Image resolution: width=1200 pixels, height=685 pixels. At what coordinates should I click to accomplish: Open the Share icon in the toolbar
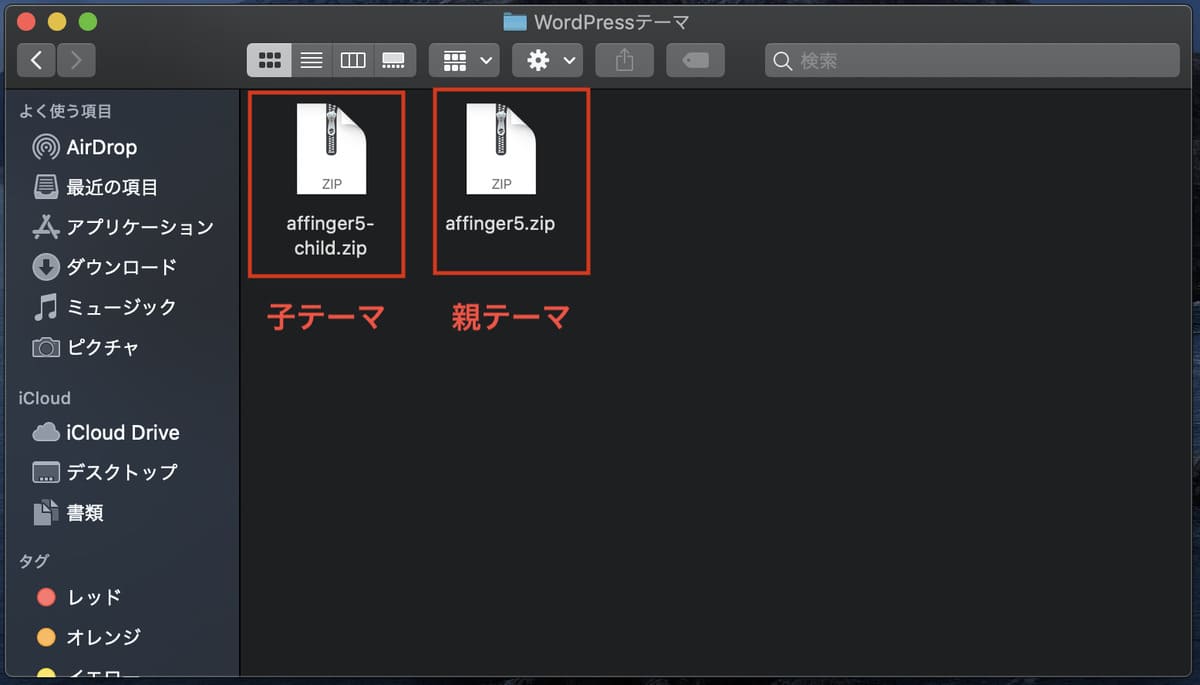pyautogui.click(x=624, y=59)
